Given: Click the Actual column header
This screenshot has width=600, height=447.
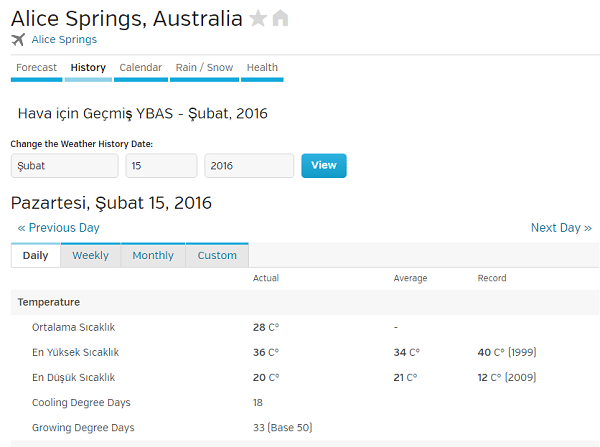Looking at the screenshot, I should pyautogui.click(x=266, y=278).
